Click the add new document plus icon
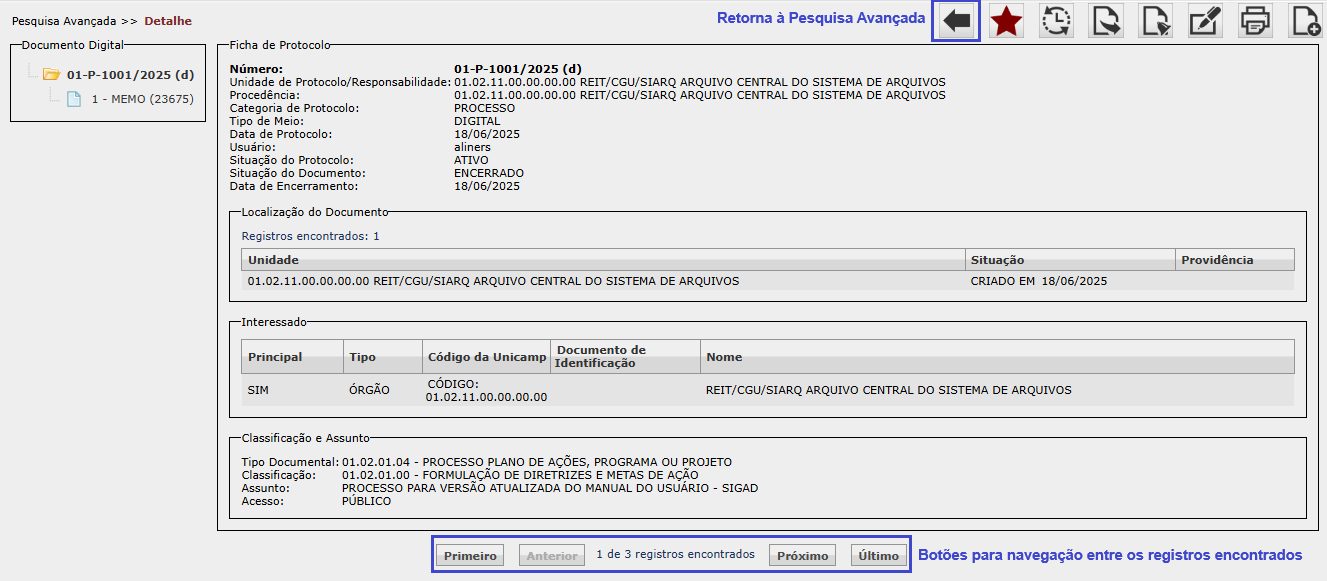Image resolution: width=1327 pixels, height=581 pixels. (x=1305, y=21)
